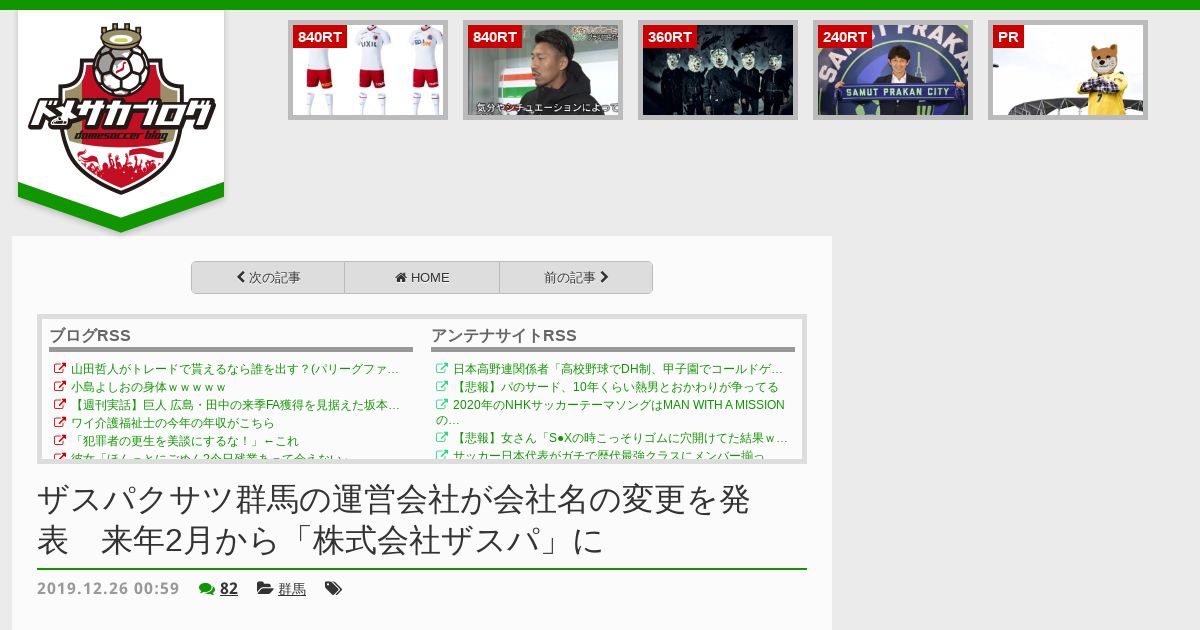Open the 240RT Samut Prakan City thumbnail
Screen dimensions: 1200x630
point(893,70)
